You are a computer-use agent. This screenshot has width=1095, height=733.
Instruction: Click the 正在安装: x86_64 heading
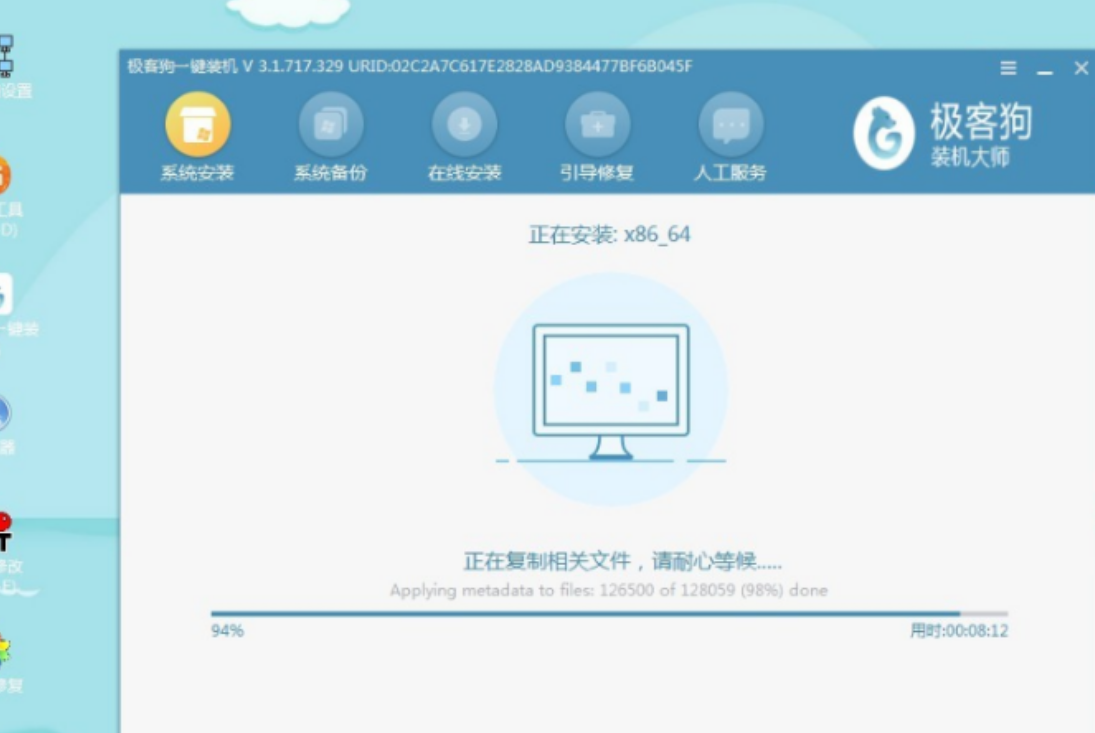tap(609, 235)
